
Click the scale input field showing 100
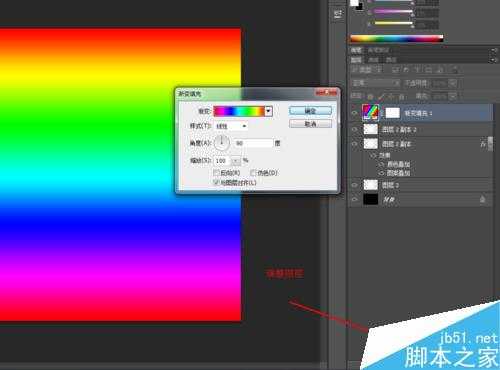pyautogui.click(x=222, y=161)
